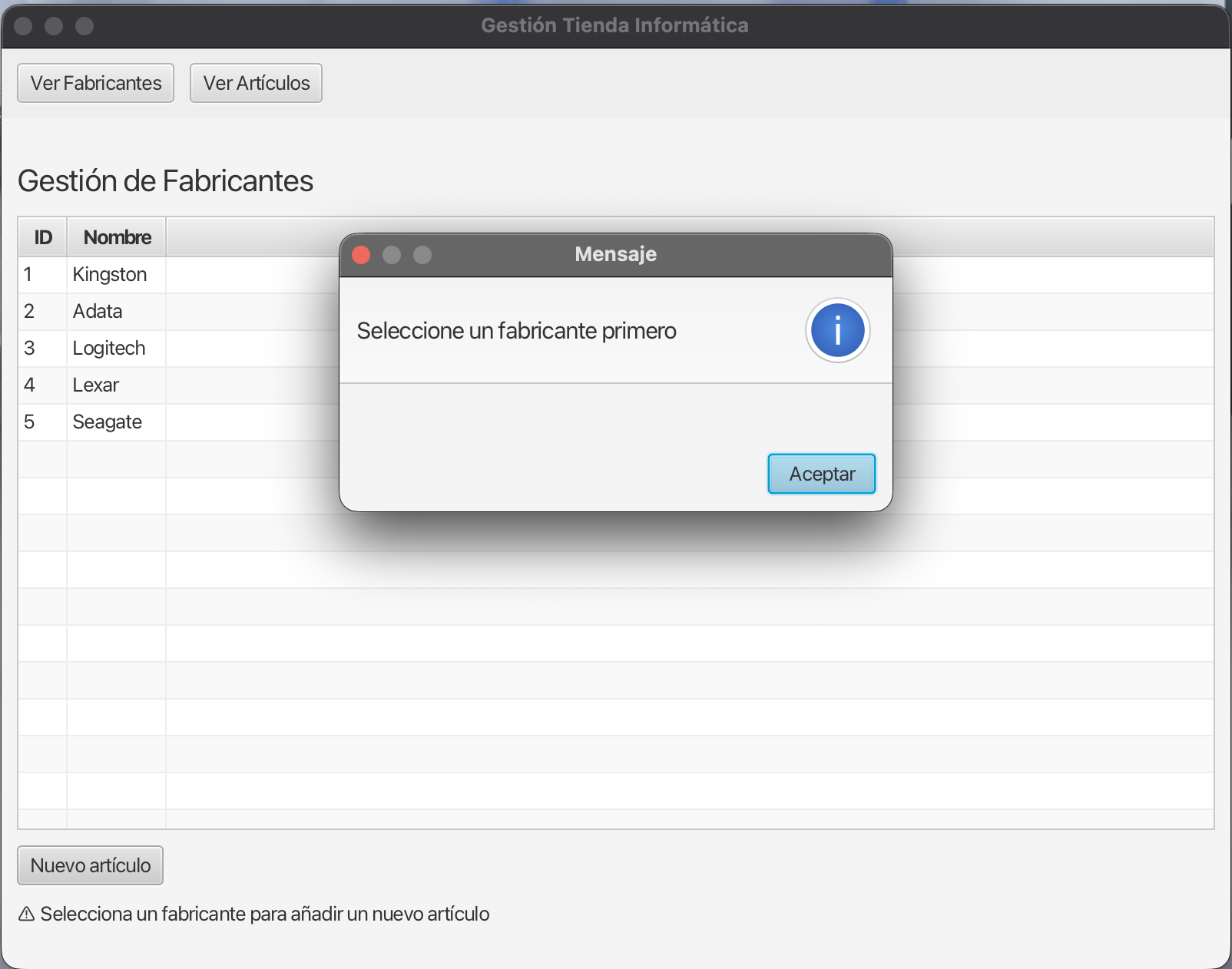Select the Lexar manufacturer row
The image size is (1232, 969).
(x=616, y=385)
